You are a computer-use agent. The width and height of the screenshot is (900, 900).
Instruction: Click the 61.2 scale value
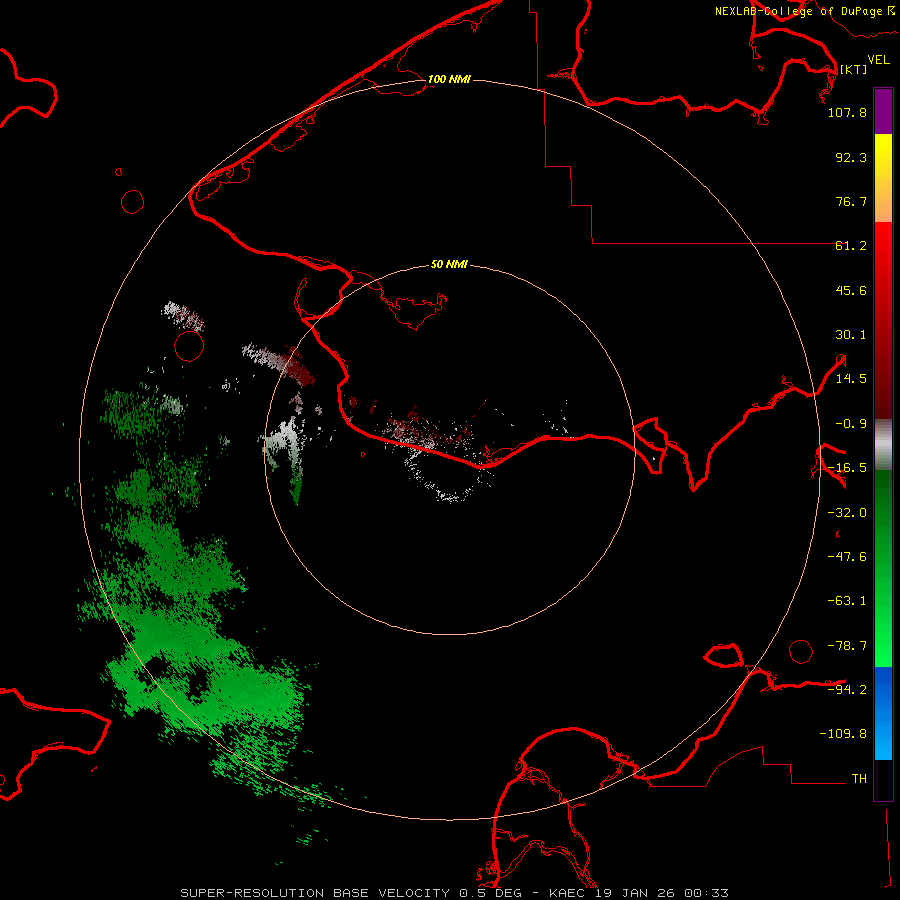pyautogui.click(x=851, y=246)
